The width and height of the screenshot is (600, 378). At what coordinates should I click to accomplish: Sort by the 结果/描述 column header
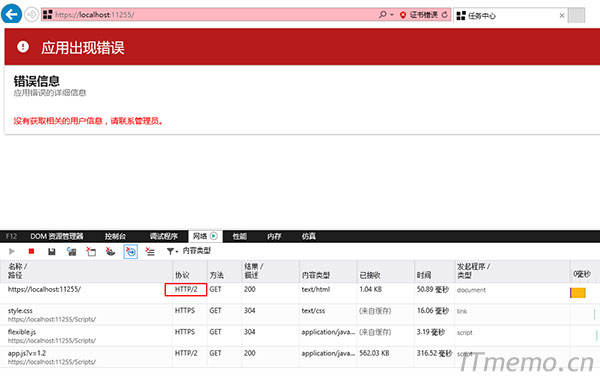coord(270,271)
